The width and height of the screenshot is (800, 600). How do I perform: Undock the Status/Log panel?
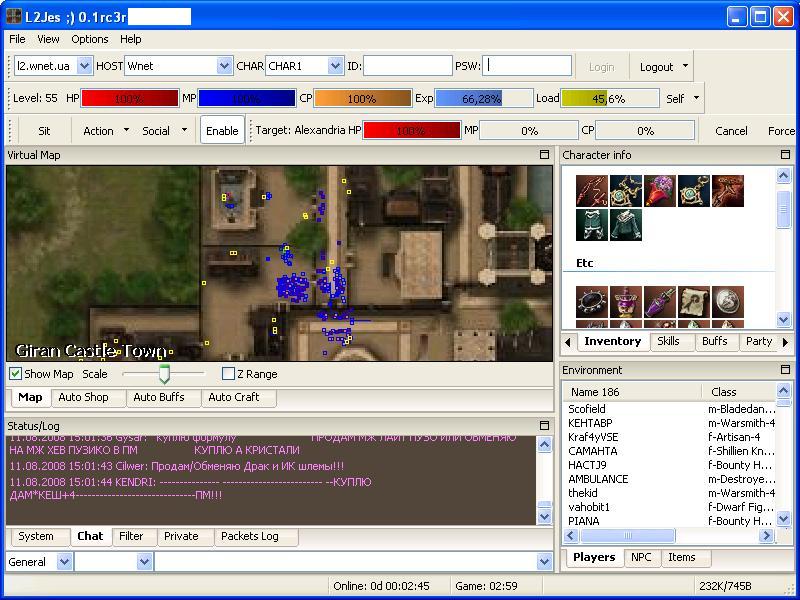pos(544,426)
